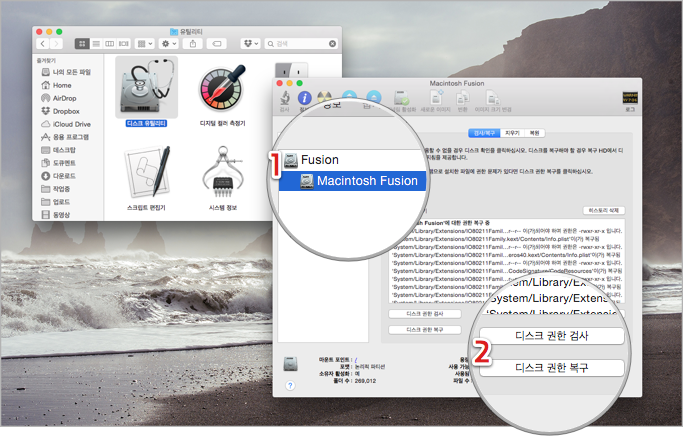Switch Finder to icon view
This screenshot has width=683, height=436.
pyautogui.click(x=82, y=44)
